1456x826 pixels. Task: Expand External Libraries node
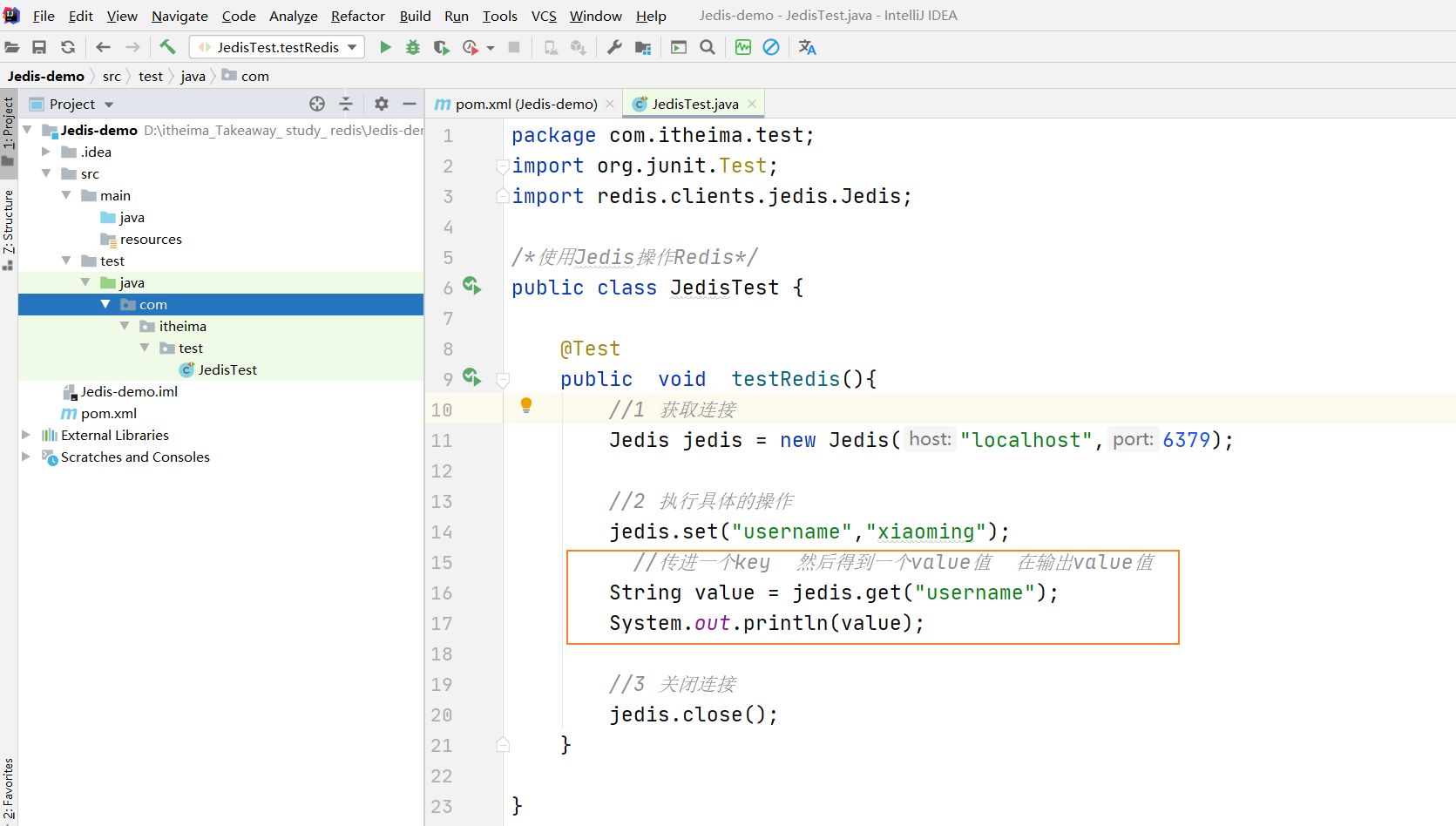(26, 435)
